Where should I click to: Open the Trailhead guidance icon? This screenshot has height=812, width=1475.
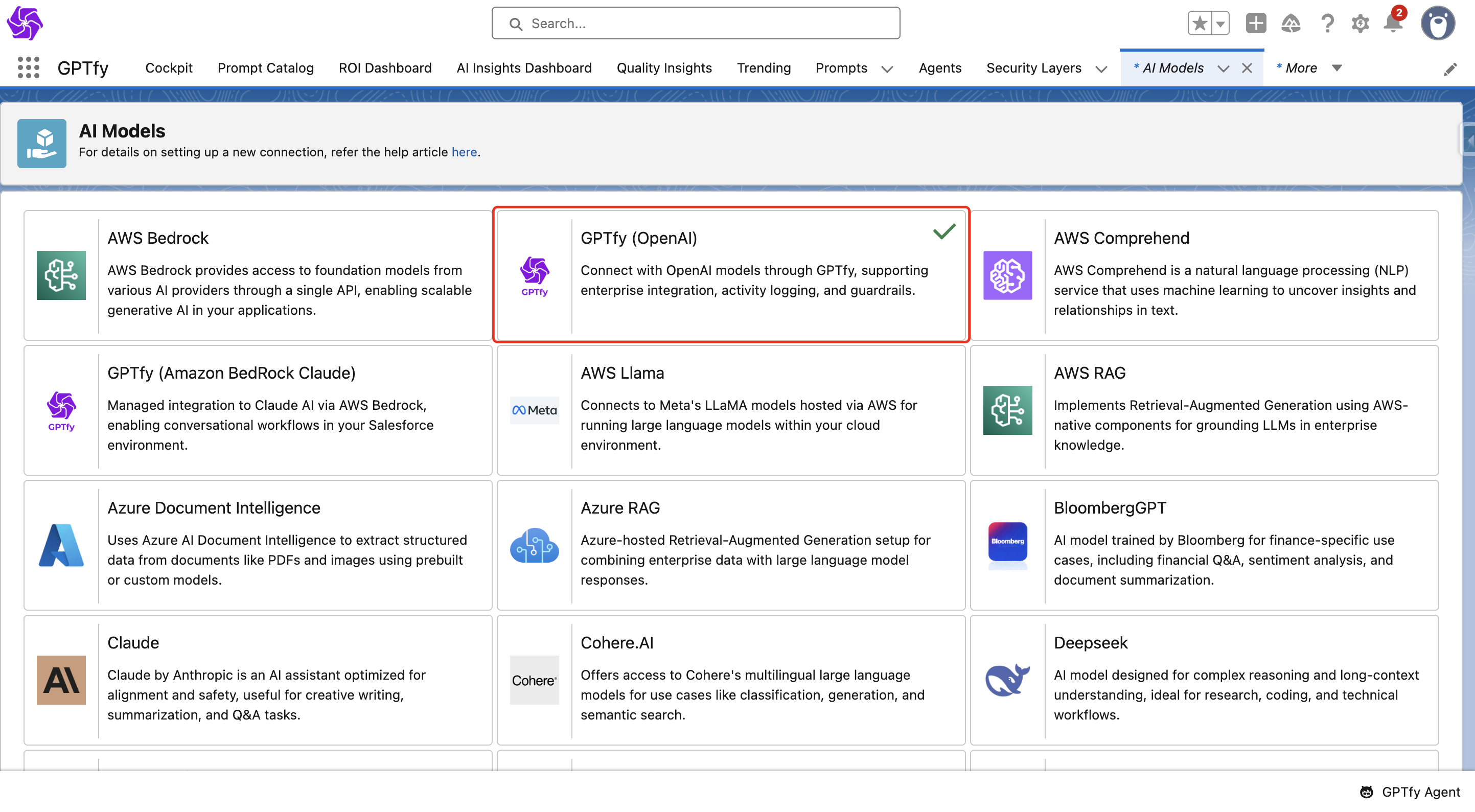(1290, 24)
